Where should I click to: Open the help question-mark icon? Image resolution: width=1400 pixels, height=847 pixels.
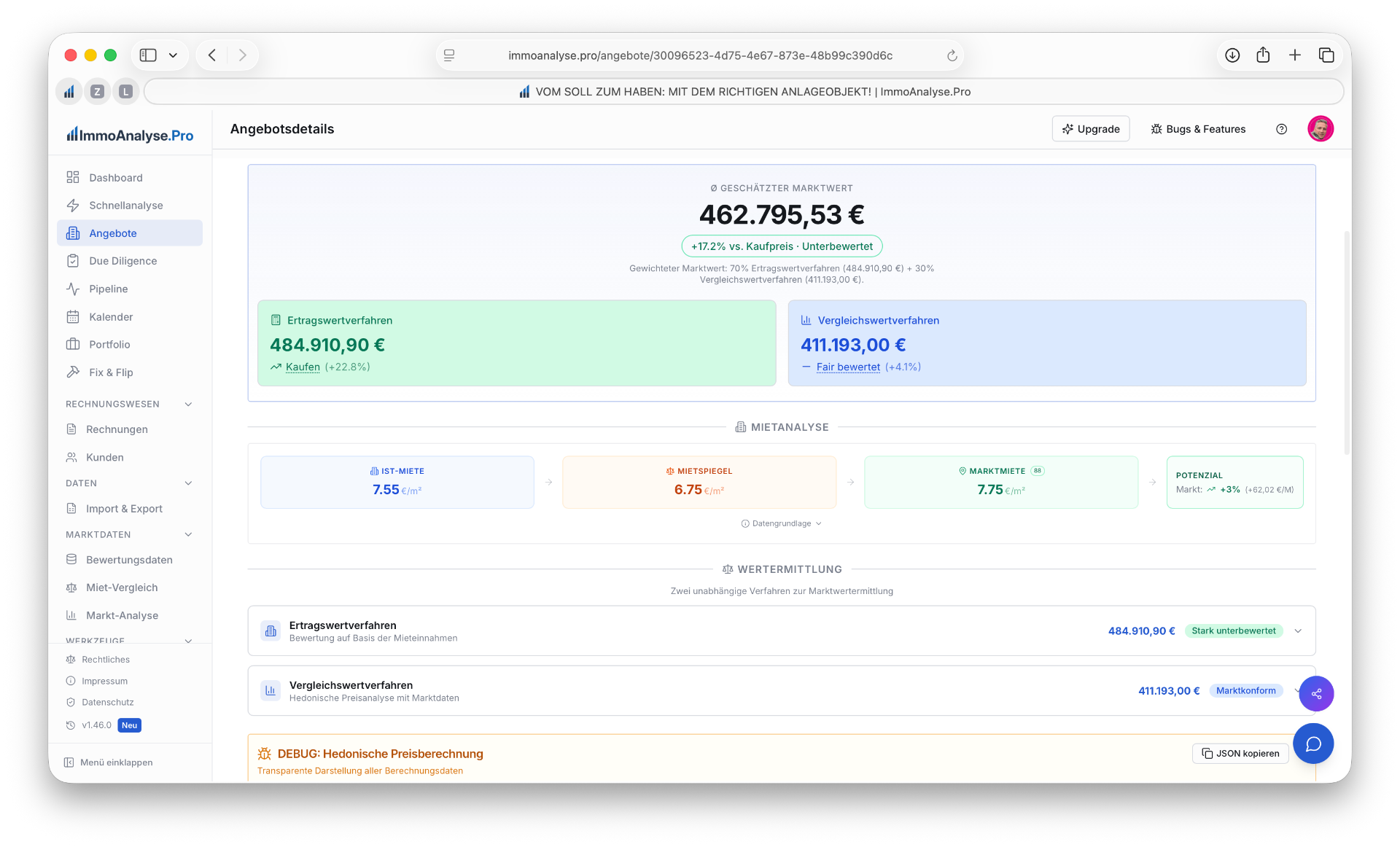[x=1281, y=129]
